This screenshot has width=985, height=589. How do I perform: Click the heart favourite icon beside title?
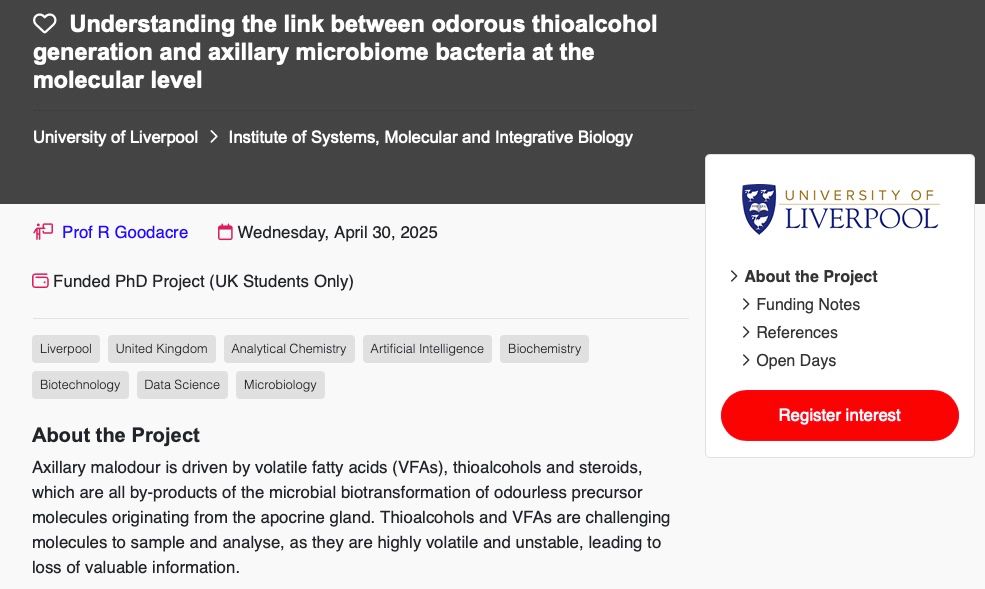45,24
